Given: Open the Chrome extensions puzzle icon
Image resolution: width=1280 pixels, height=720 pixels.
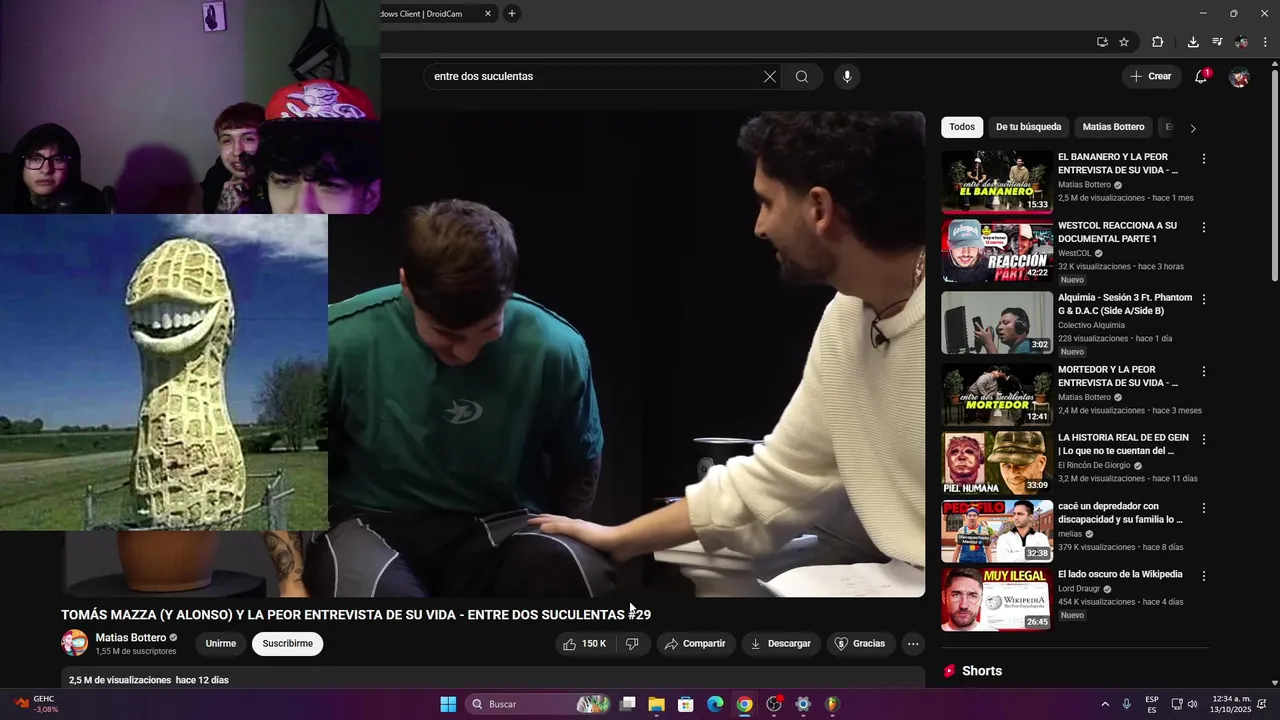Looking at the screenshot, I should click(x=1158, y=42).
